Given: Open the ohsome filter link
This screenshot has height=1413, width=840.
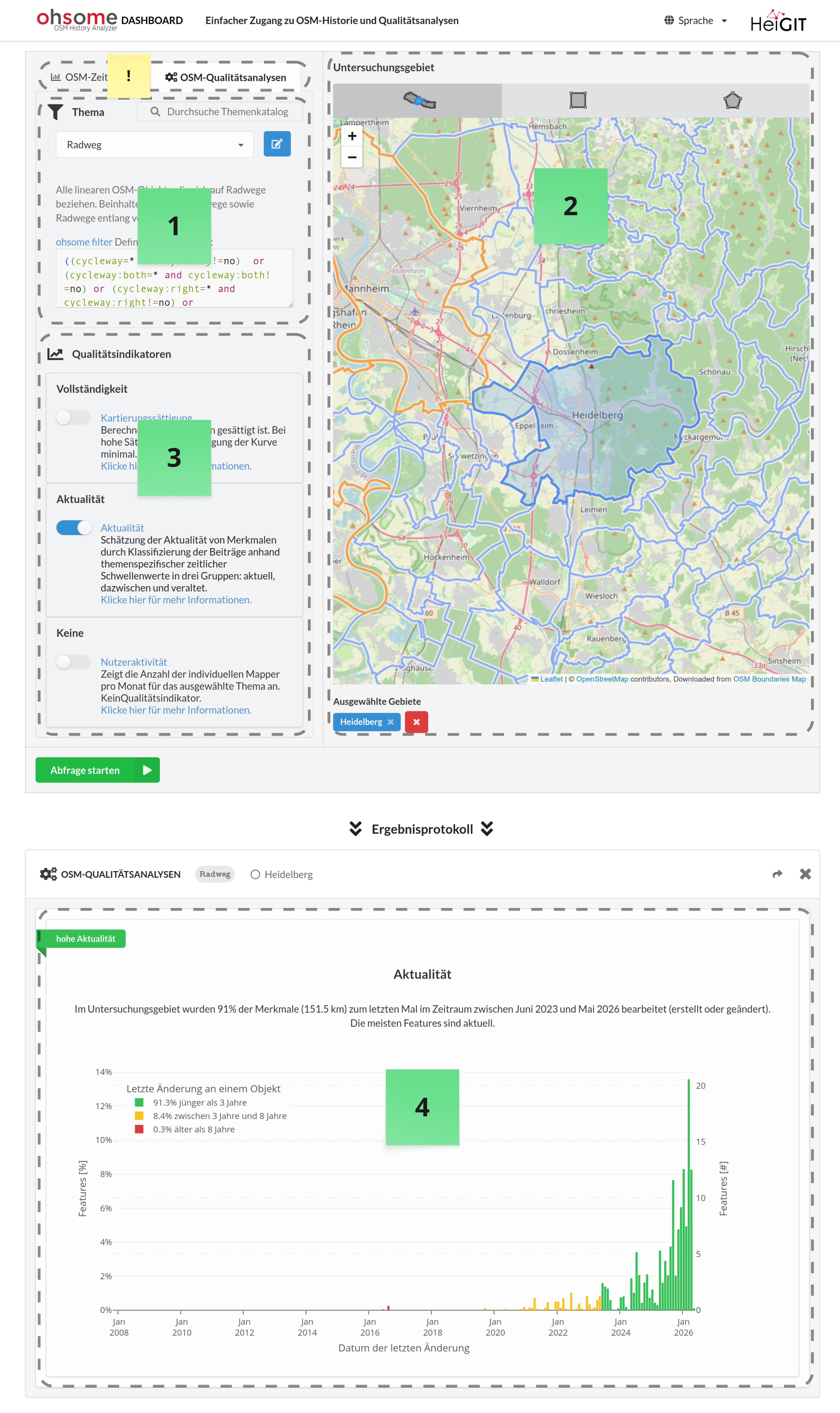Looking at the screenshot, I should (x=84, y=242).
